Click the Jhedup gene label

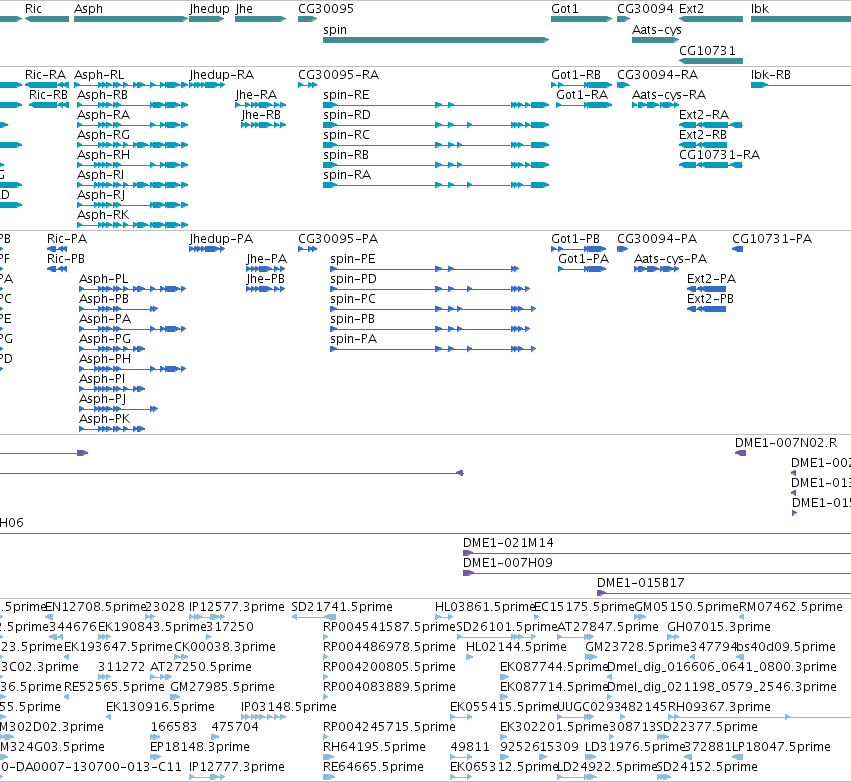click(209, 9)
